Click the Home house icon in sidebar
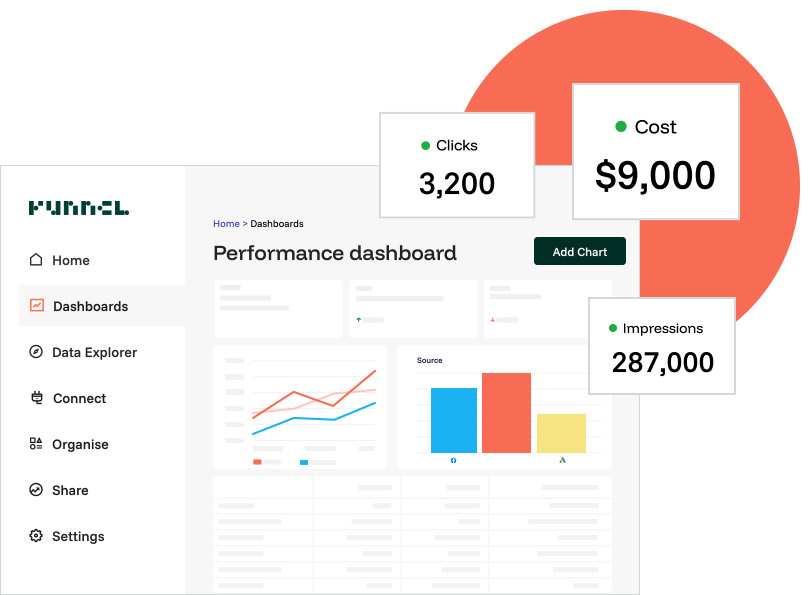This screenshot has height=595, width=812. click(x=36, y=259)
